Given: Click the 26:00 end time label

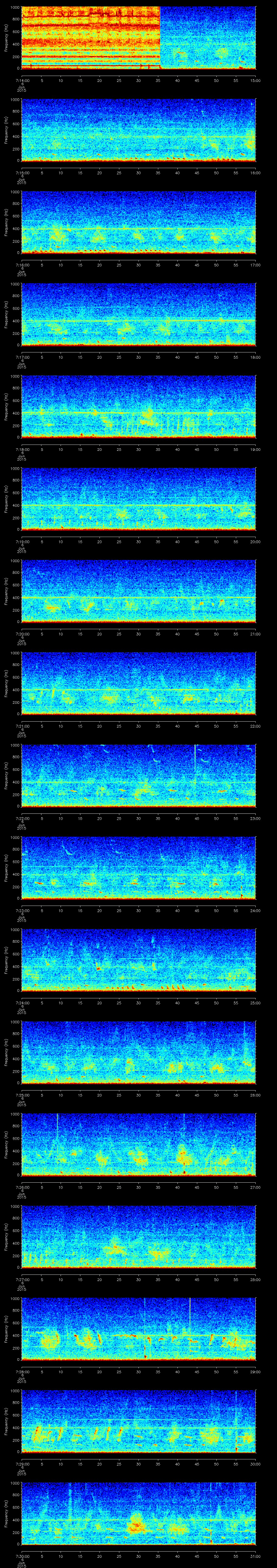Looking at the screenshot, I should 255,1095.
